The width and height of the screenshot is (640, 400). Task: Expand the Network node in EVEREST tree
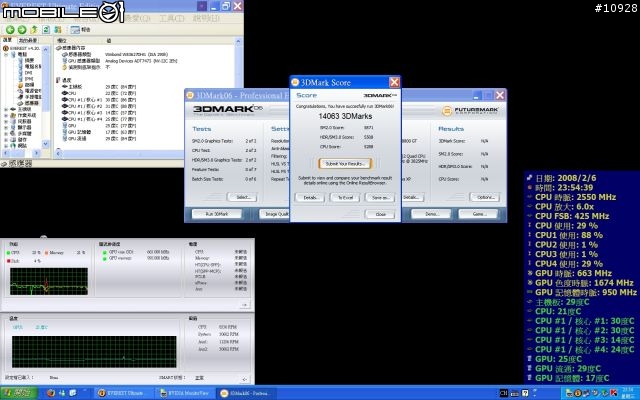(6, 146)
